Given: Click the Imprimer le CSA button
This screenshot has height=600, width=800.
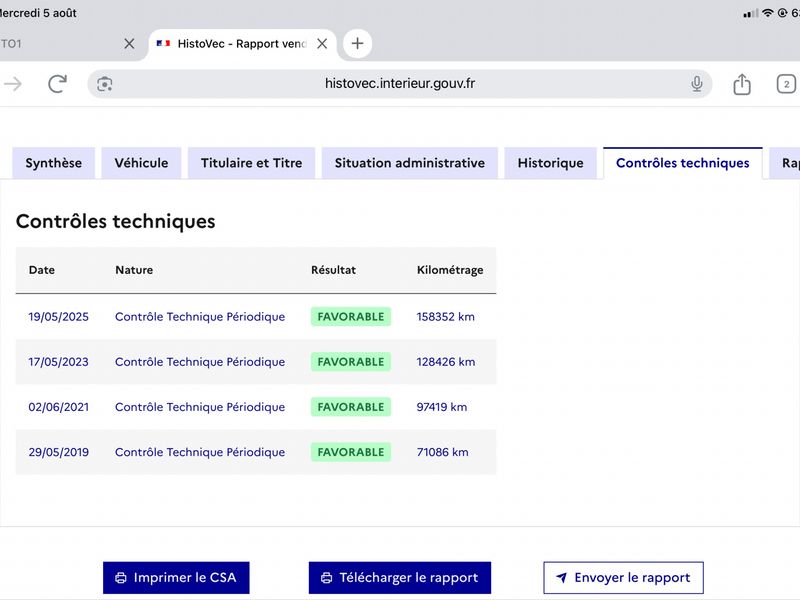Looking at the screenshot, I should pos(176,578).
